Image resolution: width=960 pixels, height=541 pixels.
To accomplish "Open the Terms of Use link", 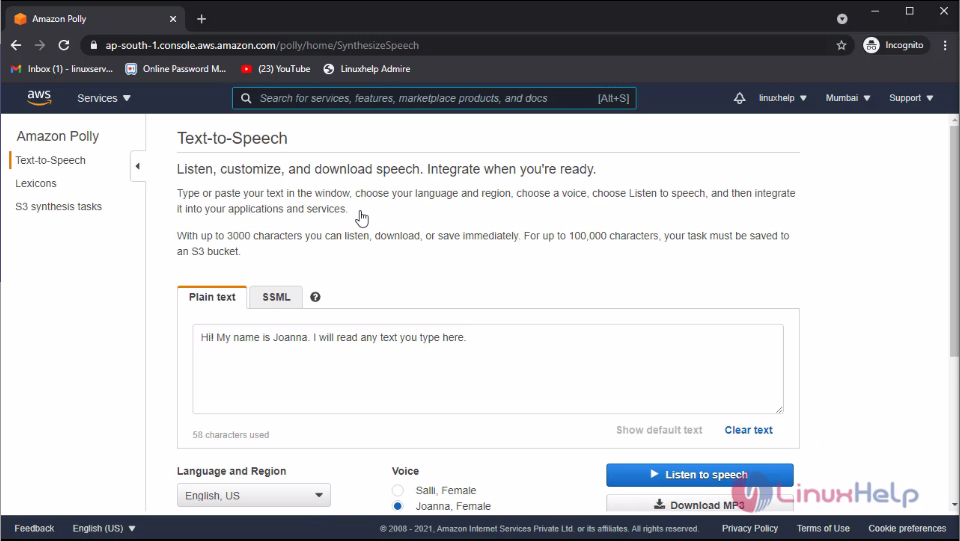I will tap(823, 528).
